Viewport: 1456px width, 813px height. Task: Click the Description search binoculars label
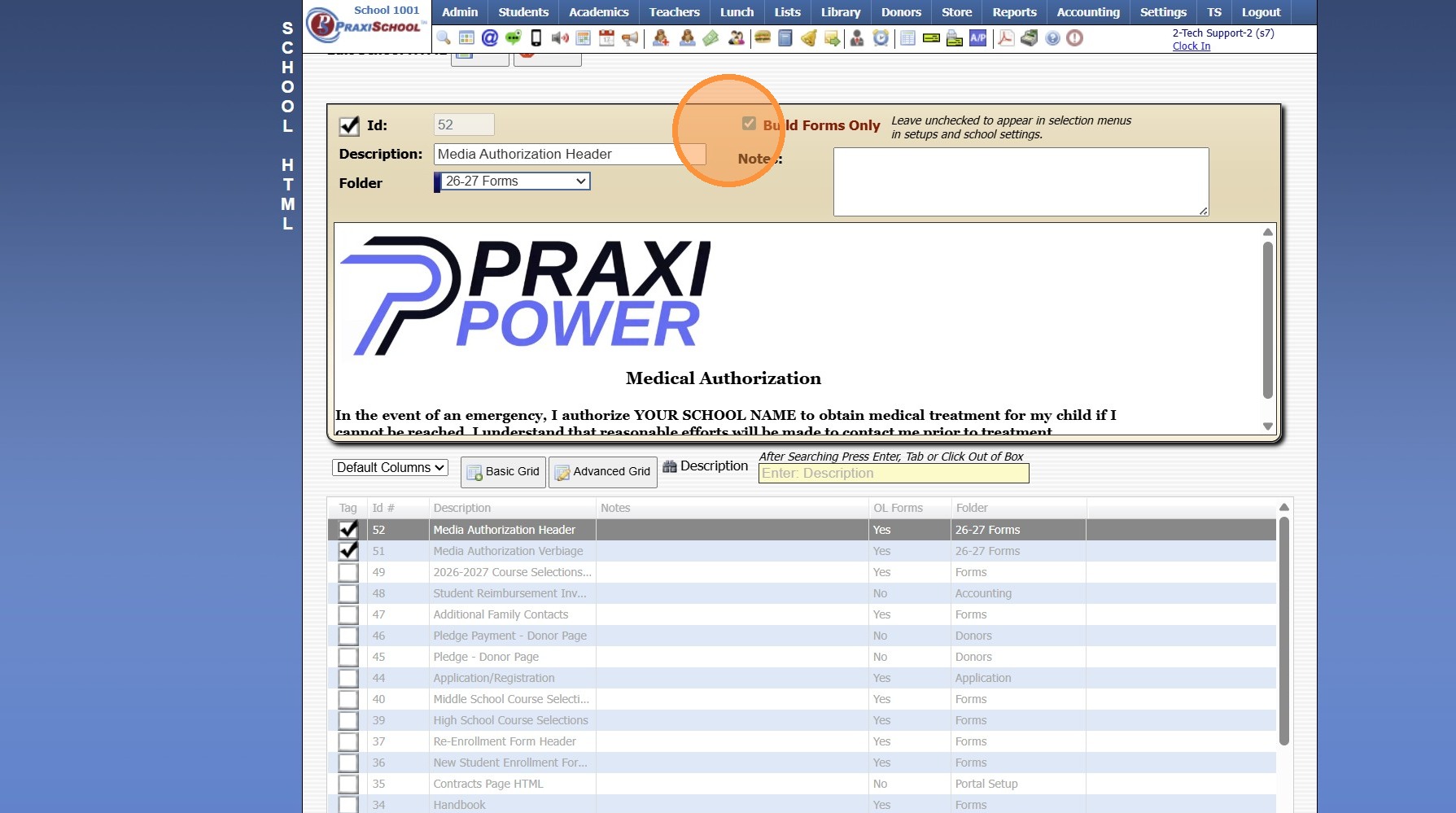coord(706,466)
